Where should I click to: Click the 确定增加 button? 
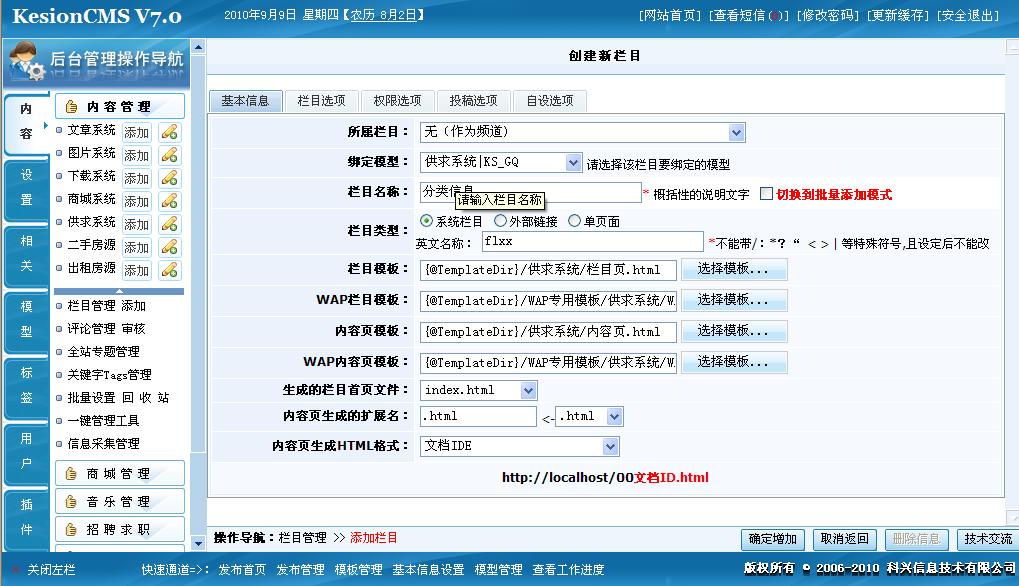coord(773,539)
